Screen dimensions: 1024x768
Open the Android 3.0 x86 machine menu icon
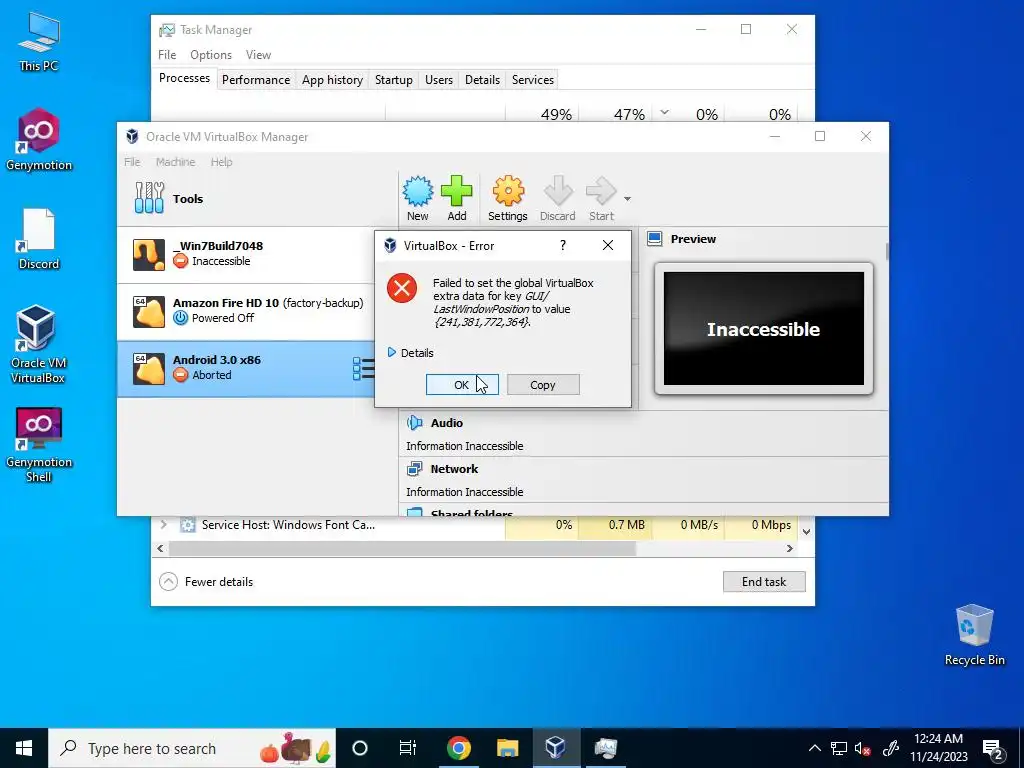coord(364,368)
